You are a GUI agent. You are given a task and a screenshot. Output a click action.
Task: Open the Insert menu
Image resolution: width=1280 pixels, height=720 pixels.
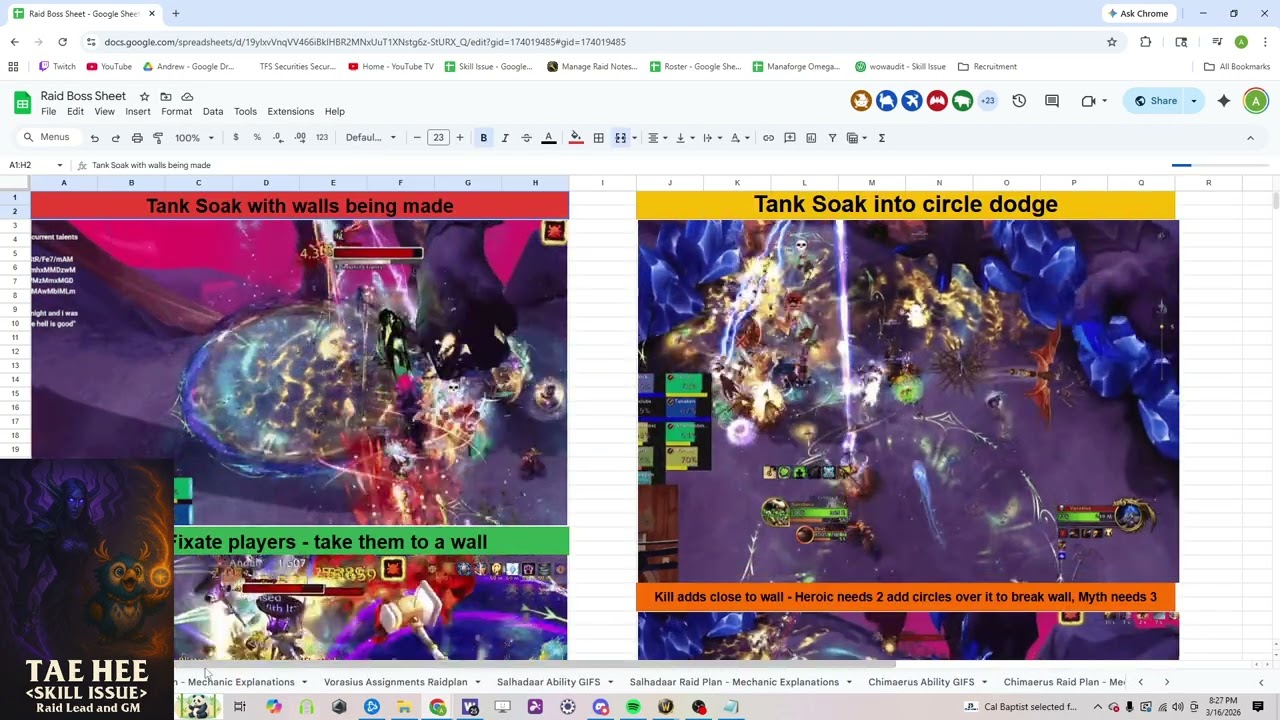tap(138, 111)
